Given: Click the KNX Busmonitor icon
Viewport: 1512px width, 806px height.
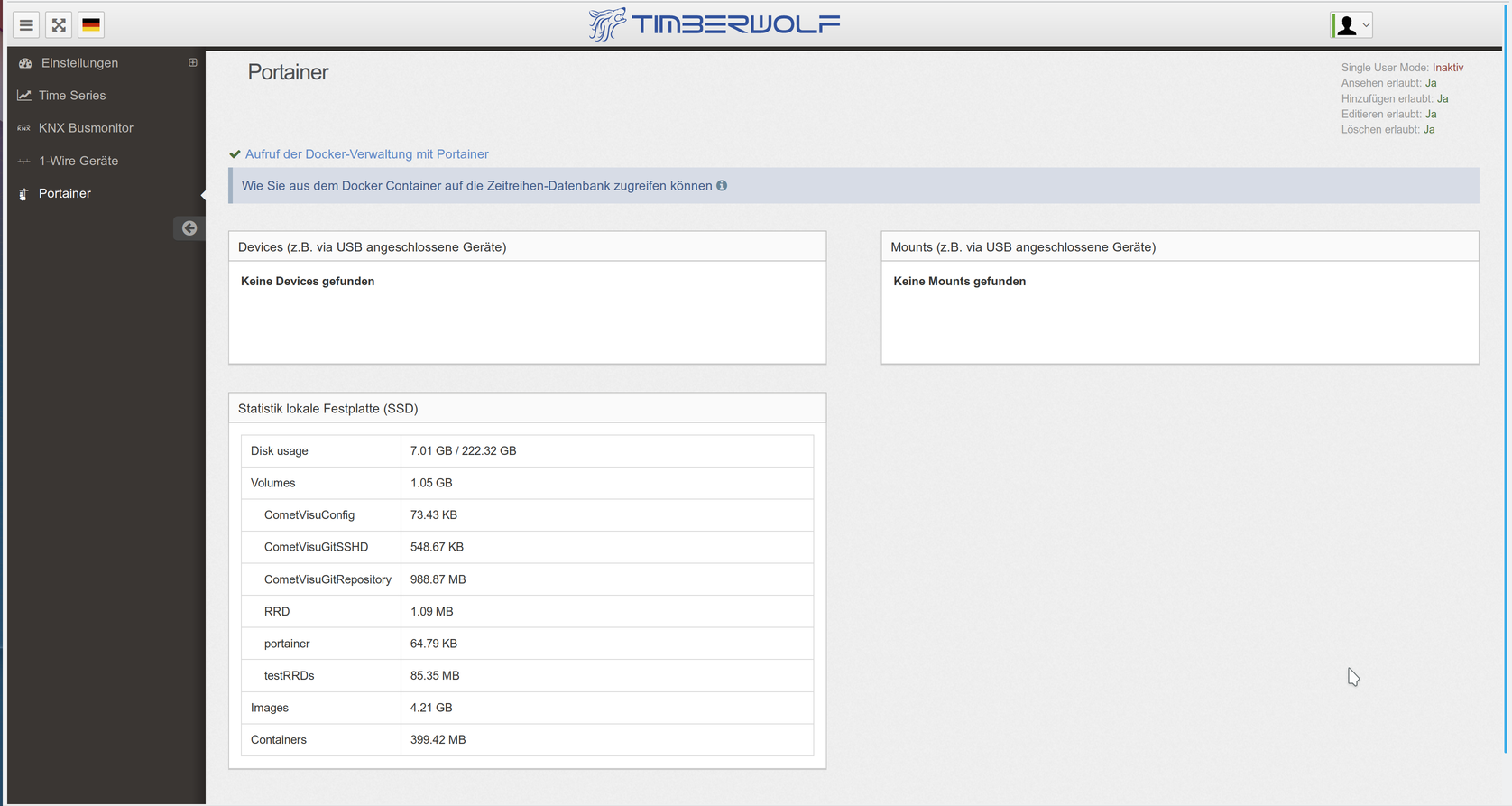Looking at the screenshot, I should pyautogui.click(x=24, y=128).
